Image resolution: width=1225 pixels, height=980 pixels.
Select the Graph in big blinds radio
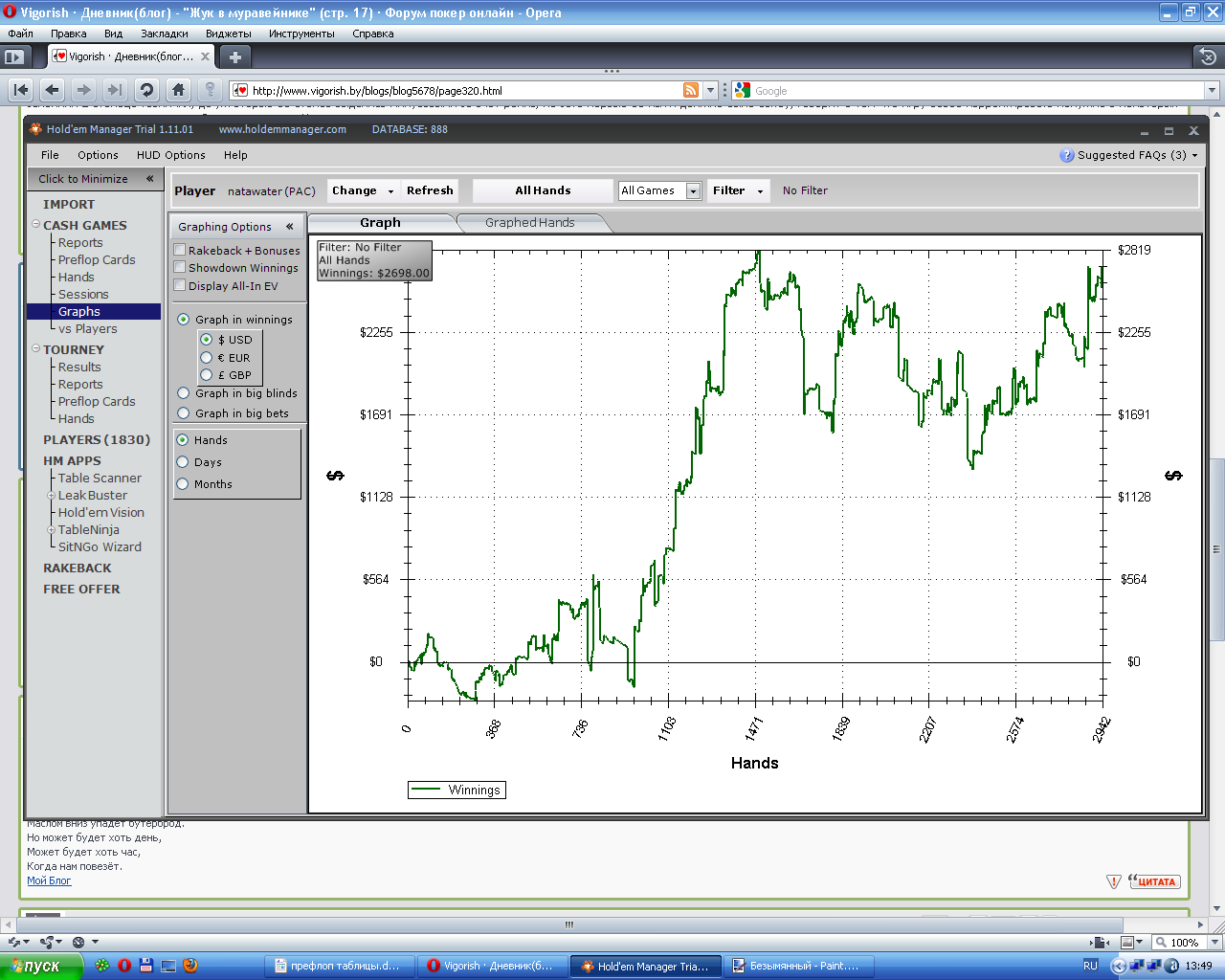click(184, 393)
